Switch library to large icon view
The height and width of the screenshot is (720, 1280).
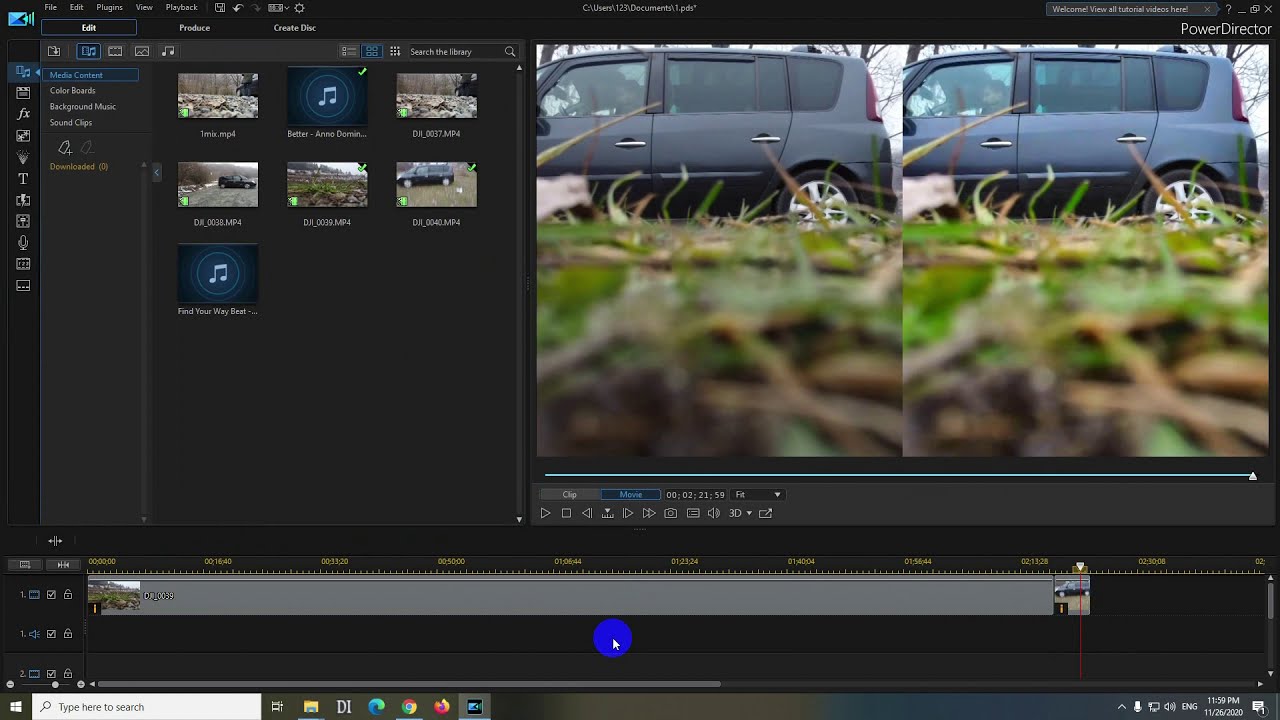coord(371,51)
